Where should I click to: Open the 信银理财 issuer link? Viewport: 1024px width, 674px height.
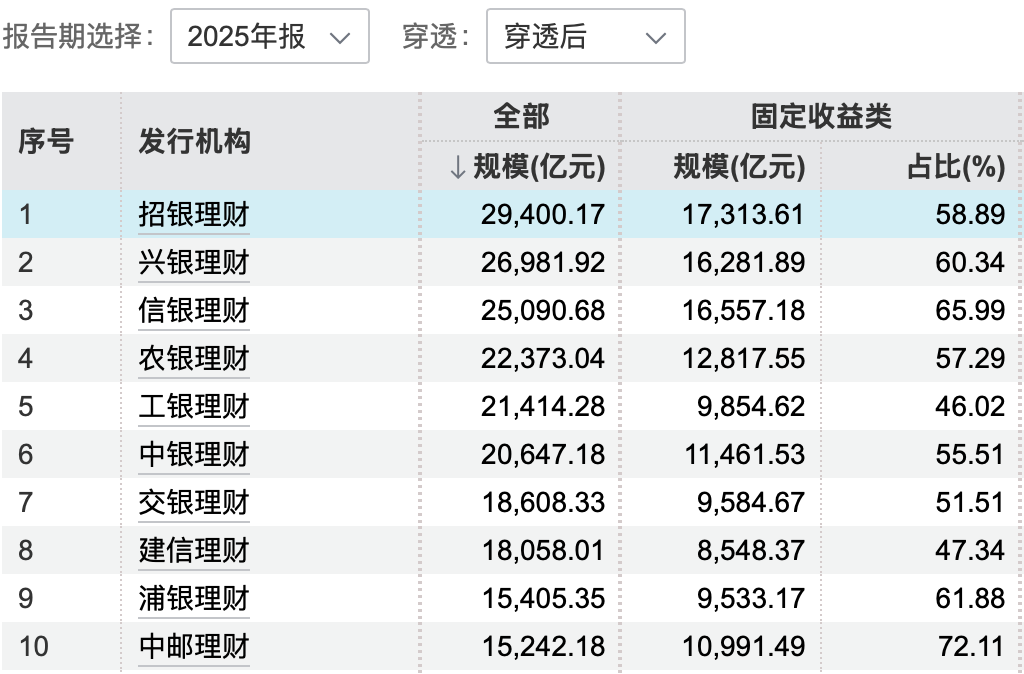point(194,310)
